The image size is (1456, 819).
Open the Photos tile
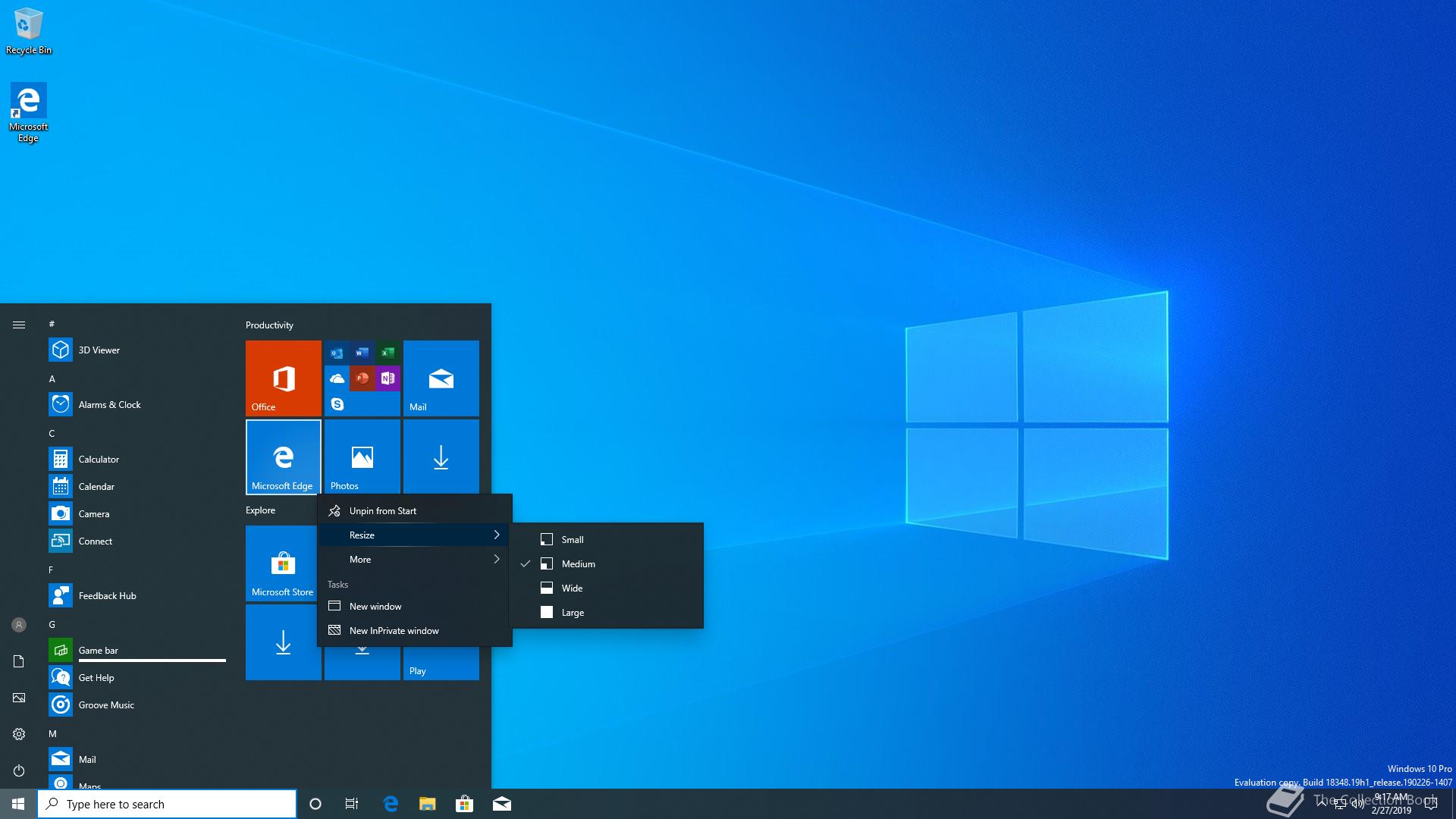click(362, 457)
